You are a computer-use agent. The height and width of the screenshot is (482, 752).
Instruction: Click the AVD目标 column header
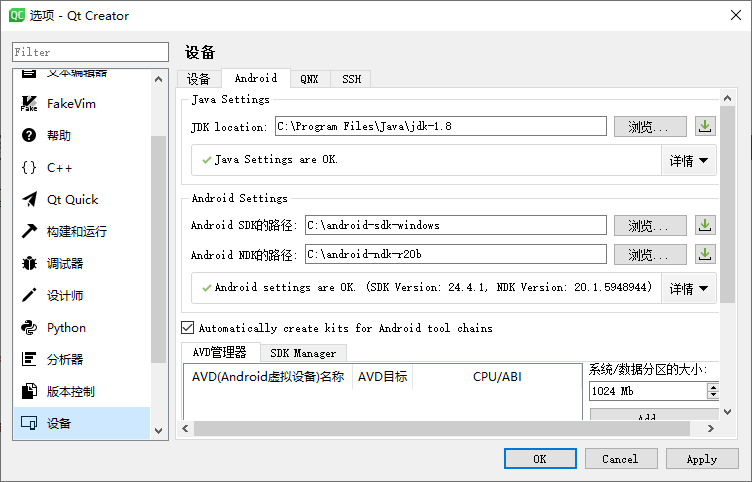382,376
